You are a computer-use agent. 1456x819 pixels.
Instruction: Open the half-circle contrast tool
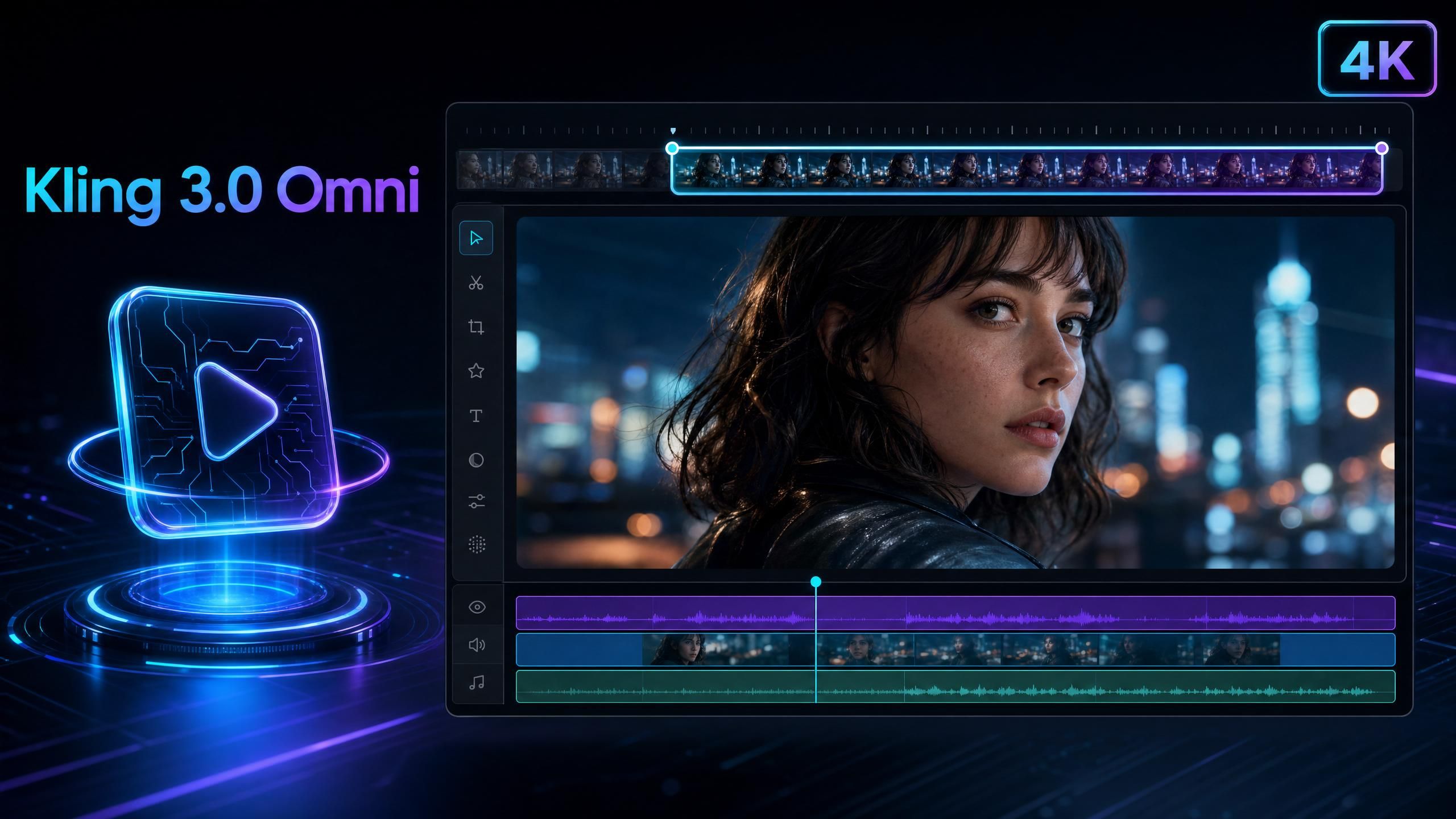[476, 460]
